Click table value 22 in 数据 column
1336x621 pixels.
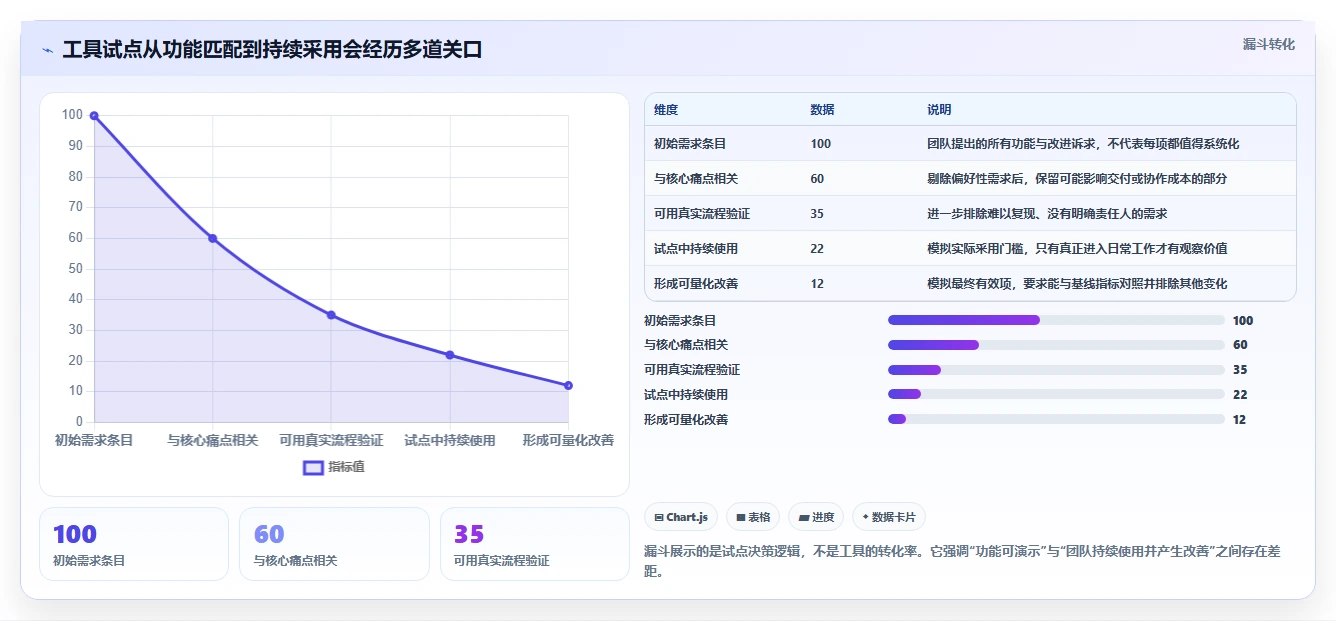(817, 249)
